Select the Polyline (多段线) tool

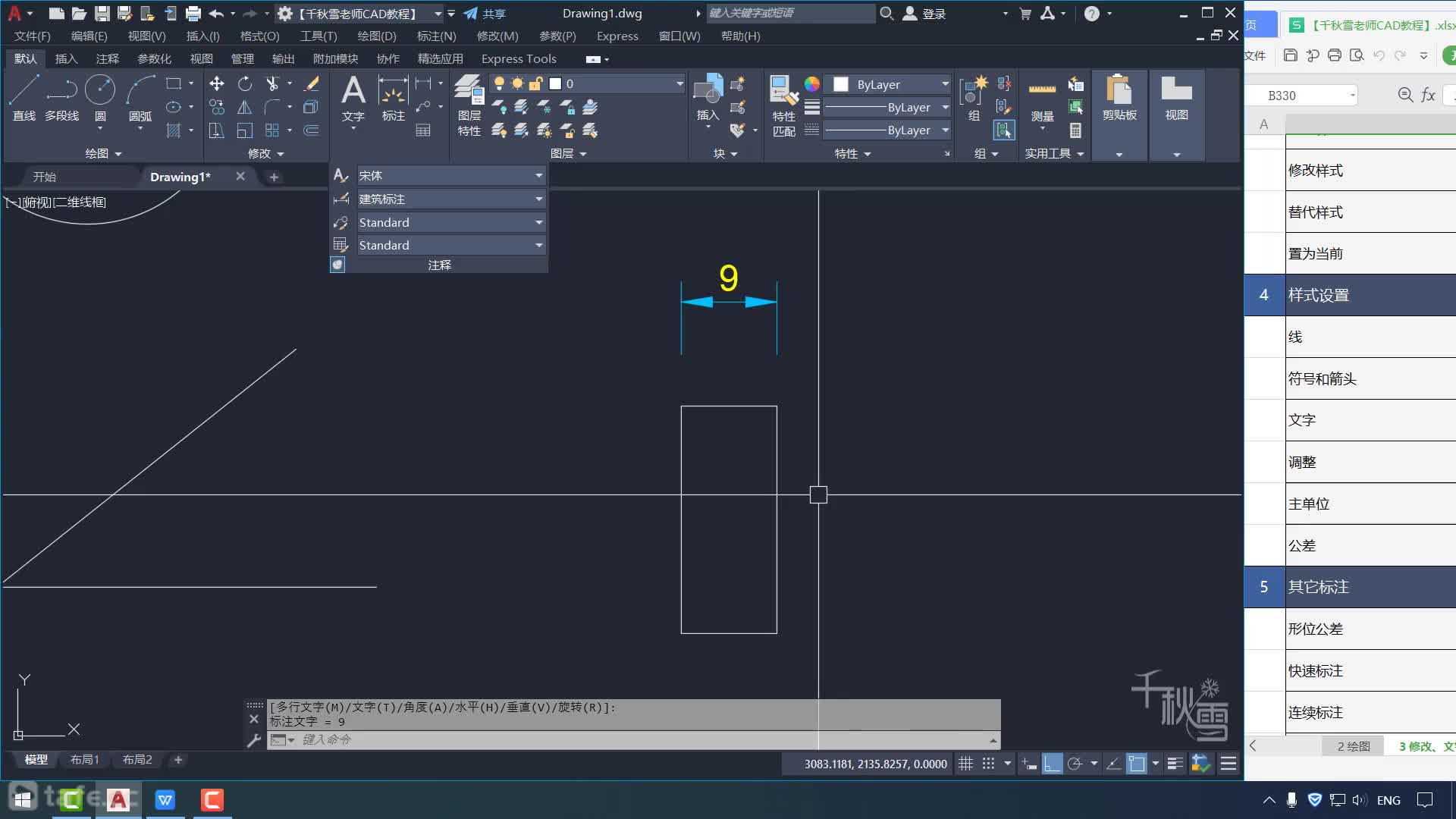(x=61, y=98)
